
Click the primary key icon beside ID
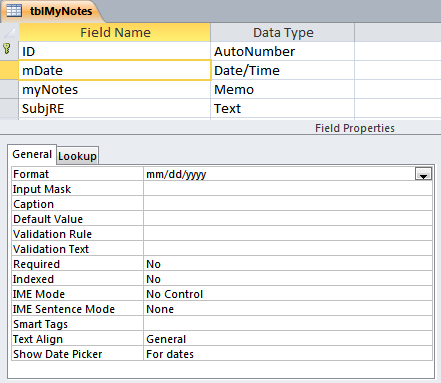tap(7, 49)
